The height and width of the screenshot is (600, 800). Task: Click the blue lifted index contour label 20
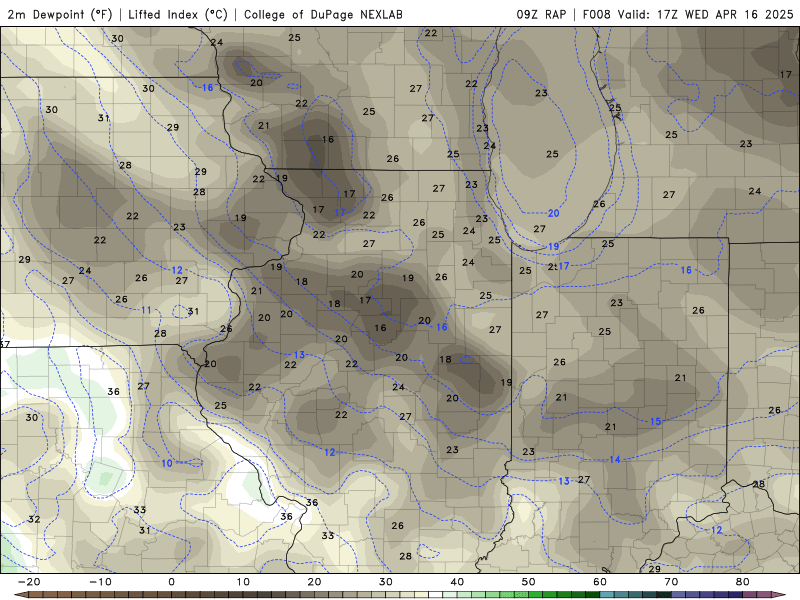(554, 213)
